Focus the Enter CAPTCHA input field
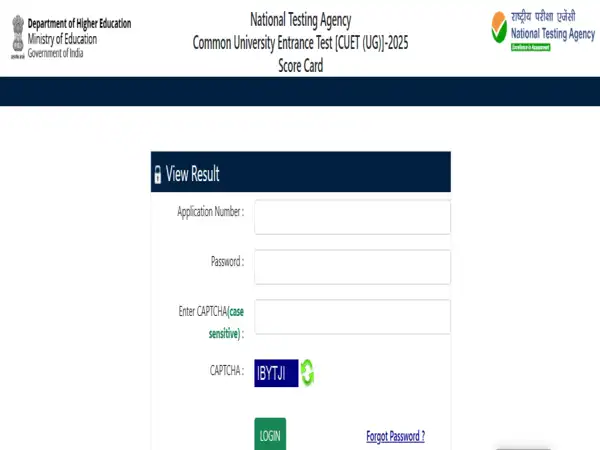600x450 pixels. point(352,317)
